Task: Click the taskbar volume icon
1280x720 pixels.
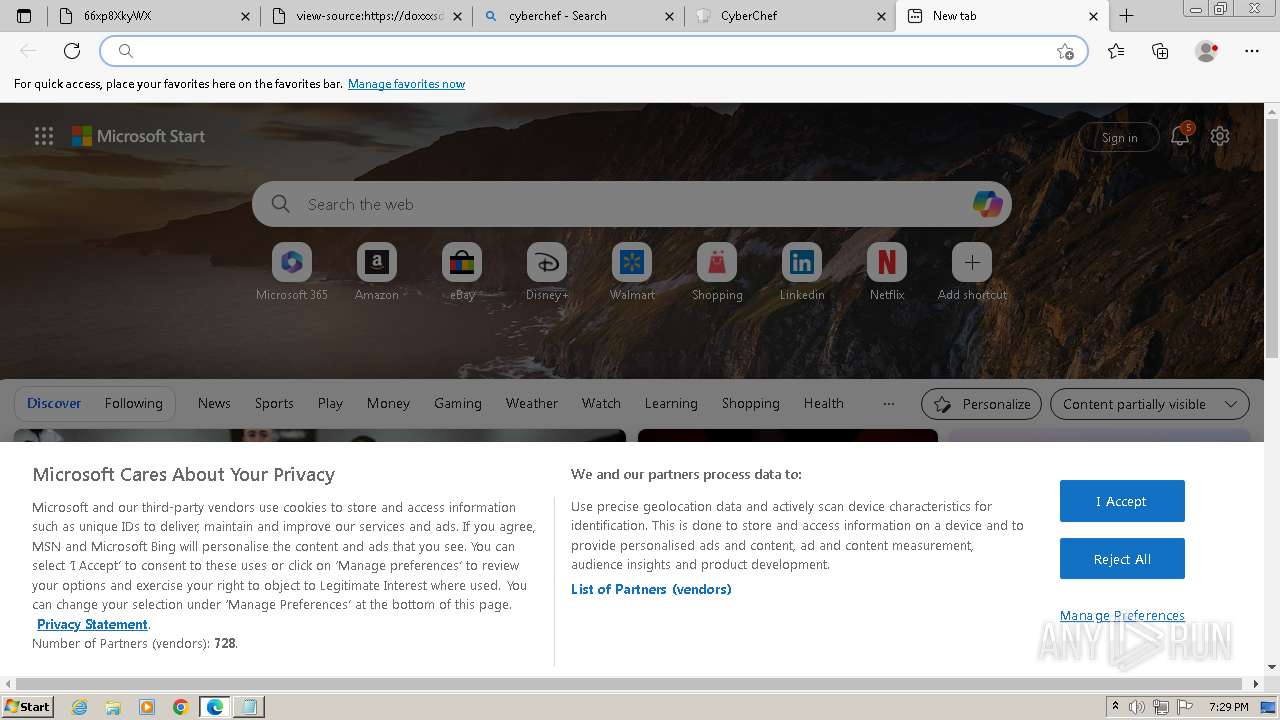Action: point(1137,707)
